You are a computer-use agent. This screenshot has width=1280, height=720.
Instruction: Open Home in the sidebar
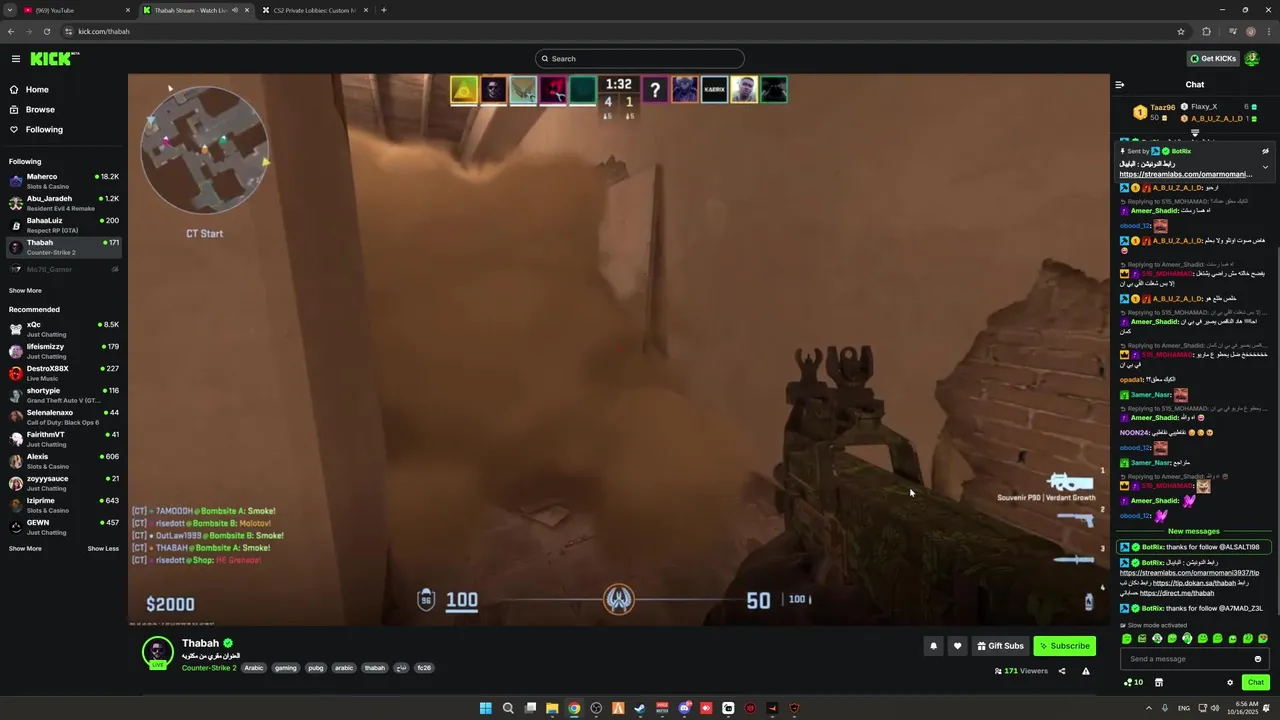(x=37, y=89)
